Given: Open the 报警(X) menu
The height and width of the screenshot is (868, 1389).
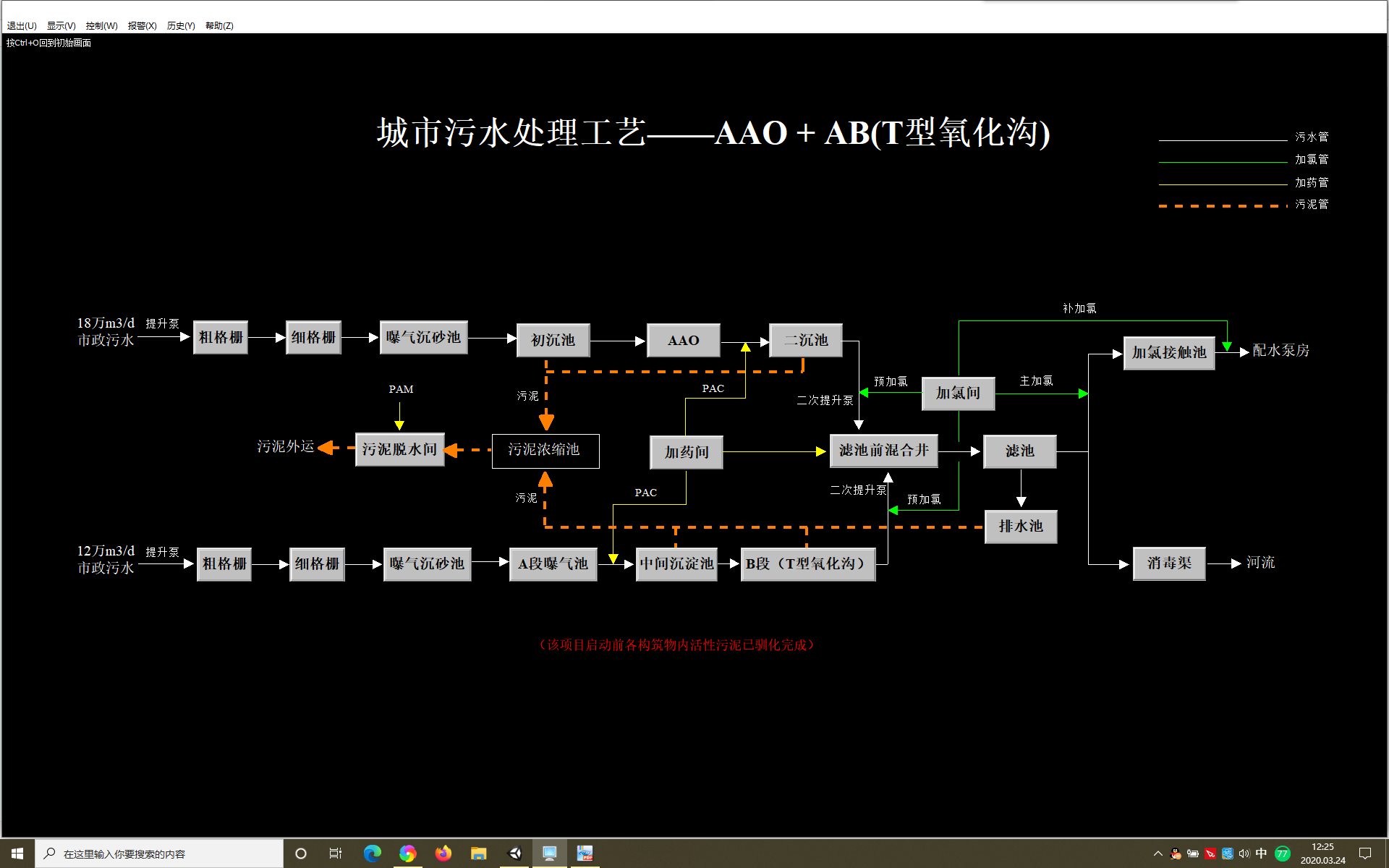Looking at the screenshot, I should click(142, 25).
